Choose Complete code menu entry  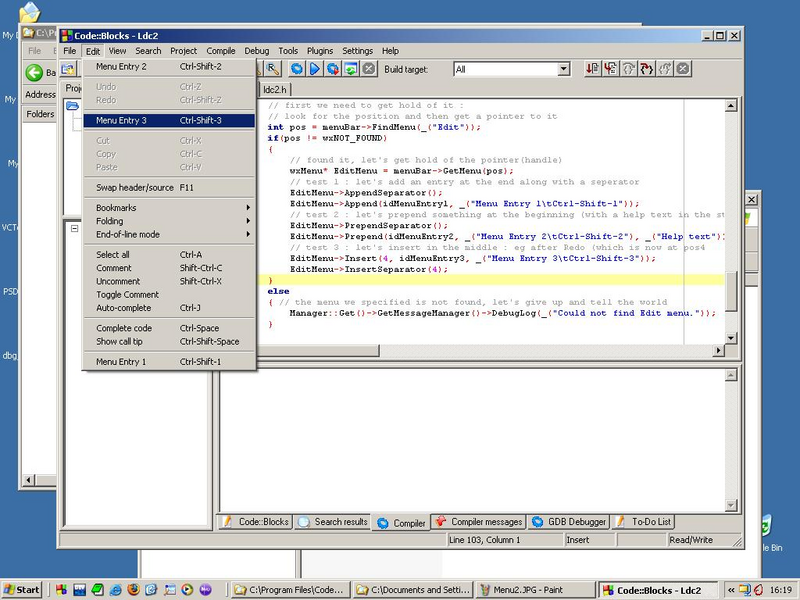tap(169, 328)
